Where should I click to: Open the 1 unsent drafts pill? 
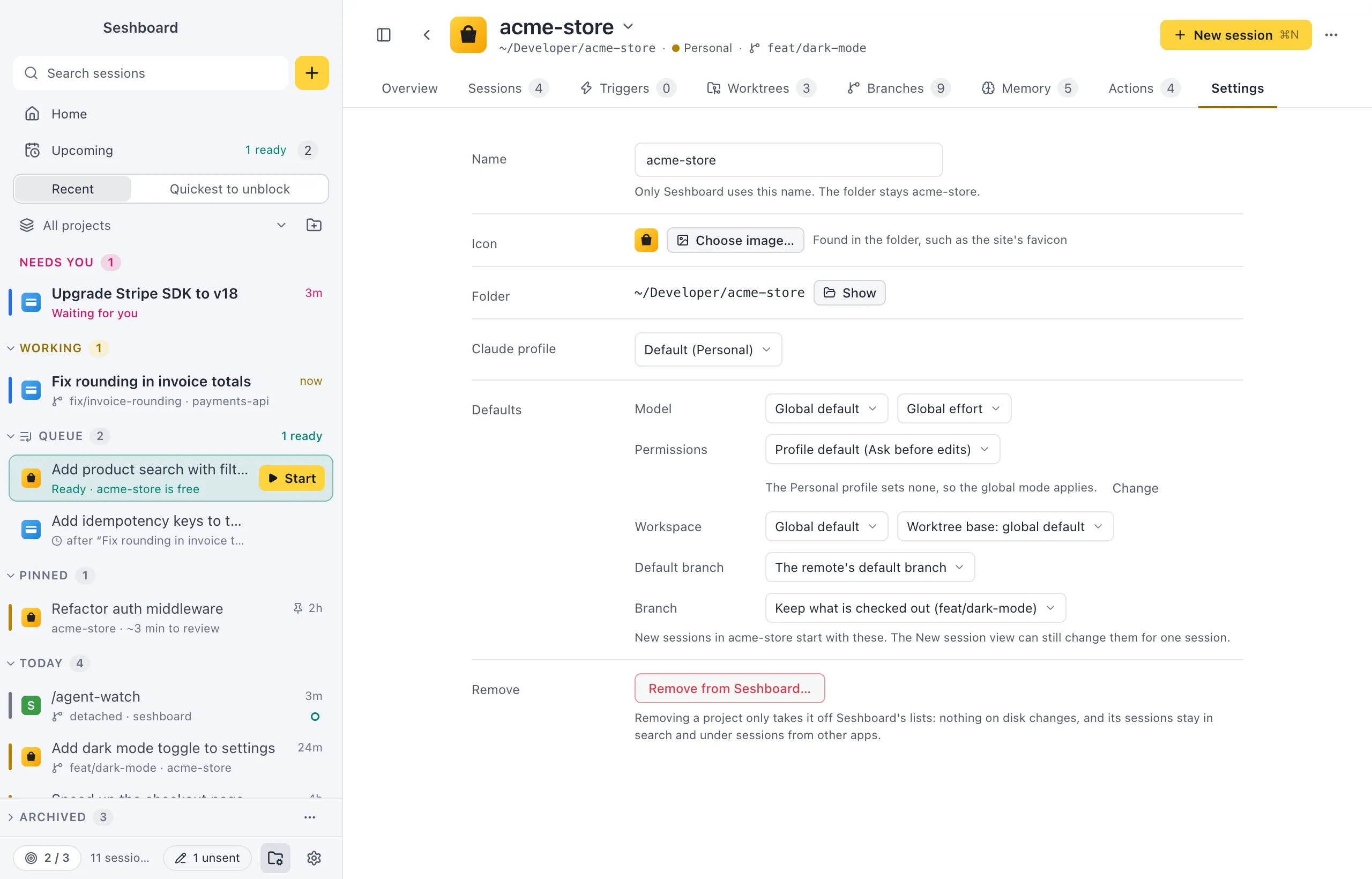206,858
